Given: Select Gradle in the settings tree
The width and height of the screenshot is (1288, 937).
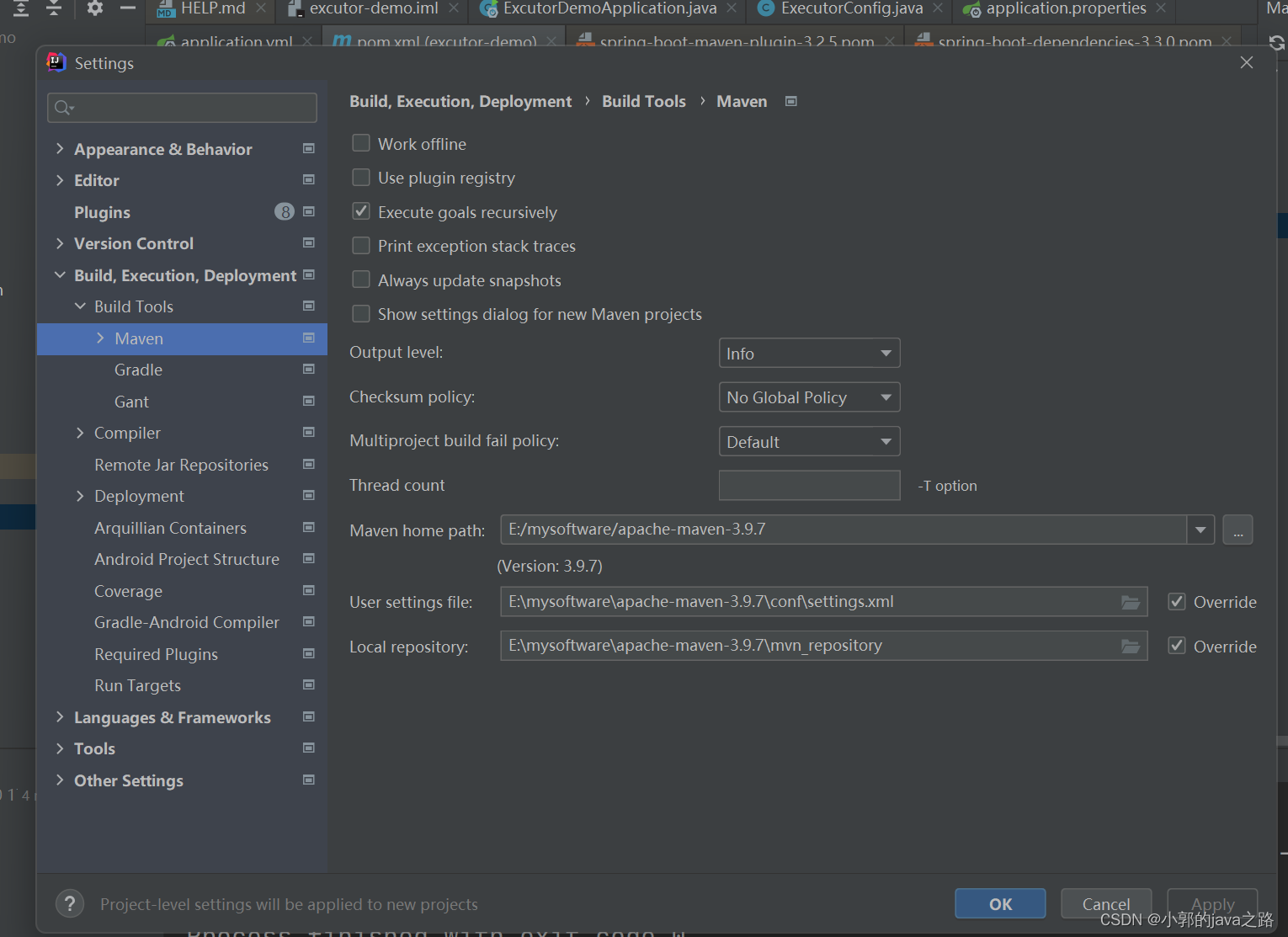Looking at the screenshot, I should pos(138,370).
